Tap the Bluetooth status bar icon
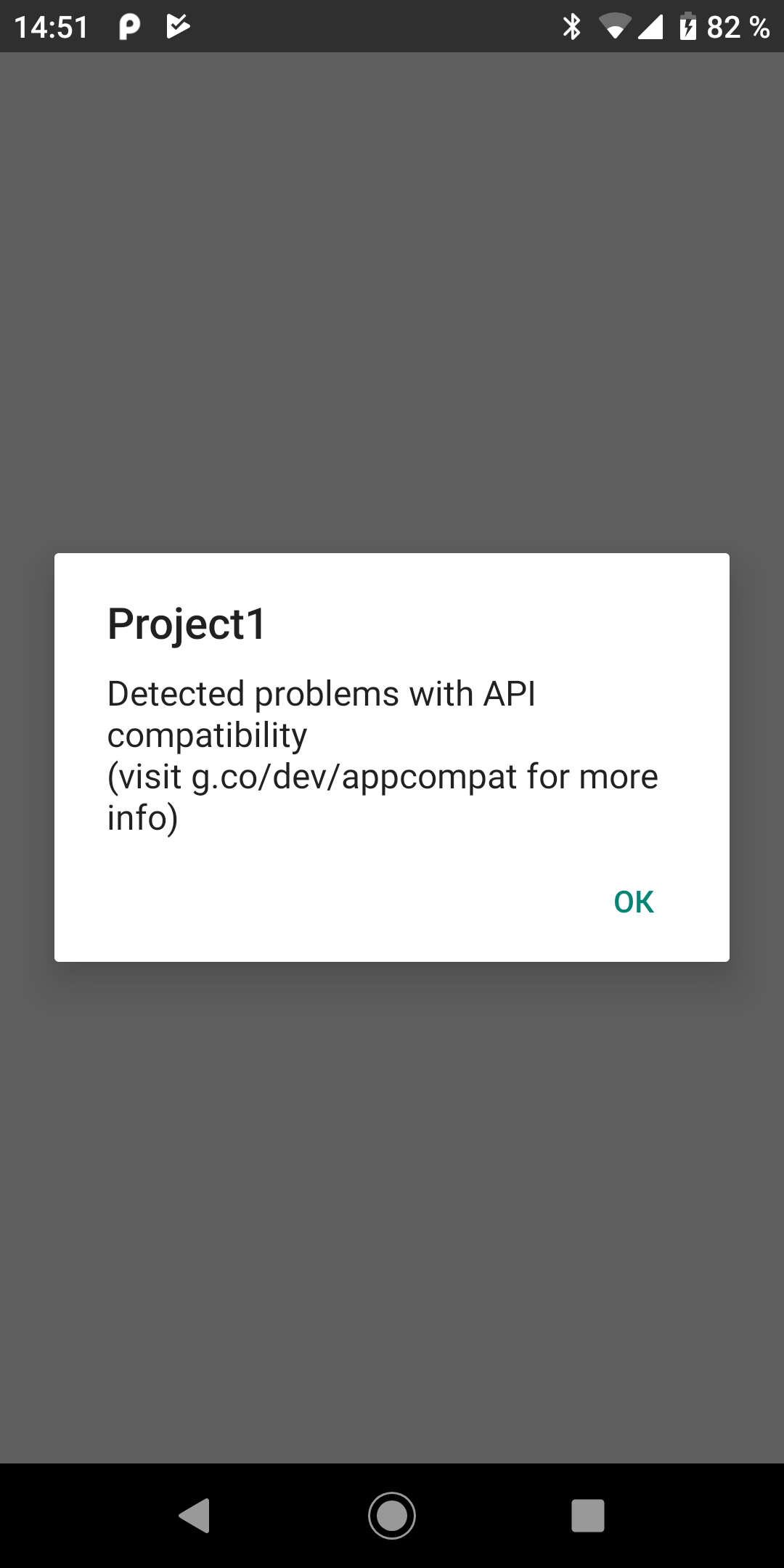The height and width of the screenshot is (1568, 784). click(x=572, y=27)
